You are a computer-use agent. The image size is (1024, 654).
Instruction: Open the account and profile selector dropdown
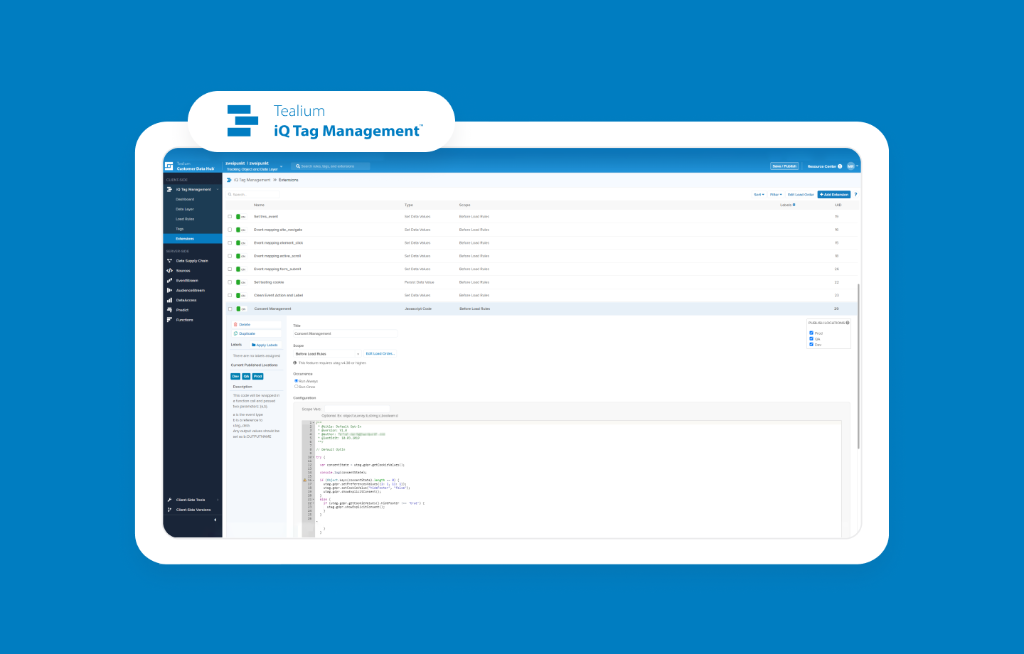tap(254, 166)
